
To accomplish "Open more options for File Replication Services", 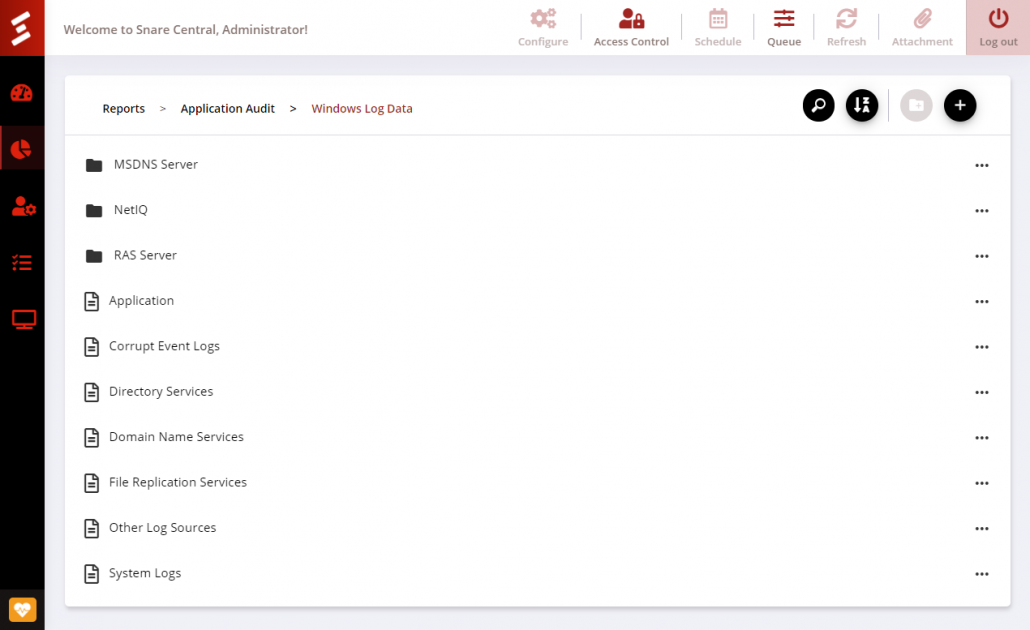I will pos(981,483).
